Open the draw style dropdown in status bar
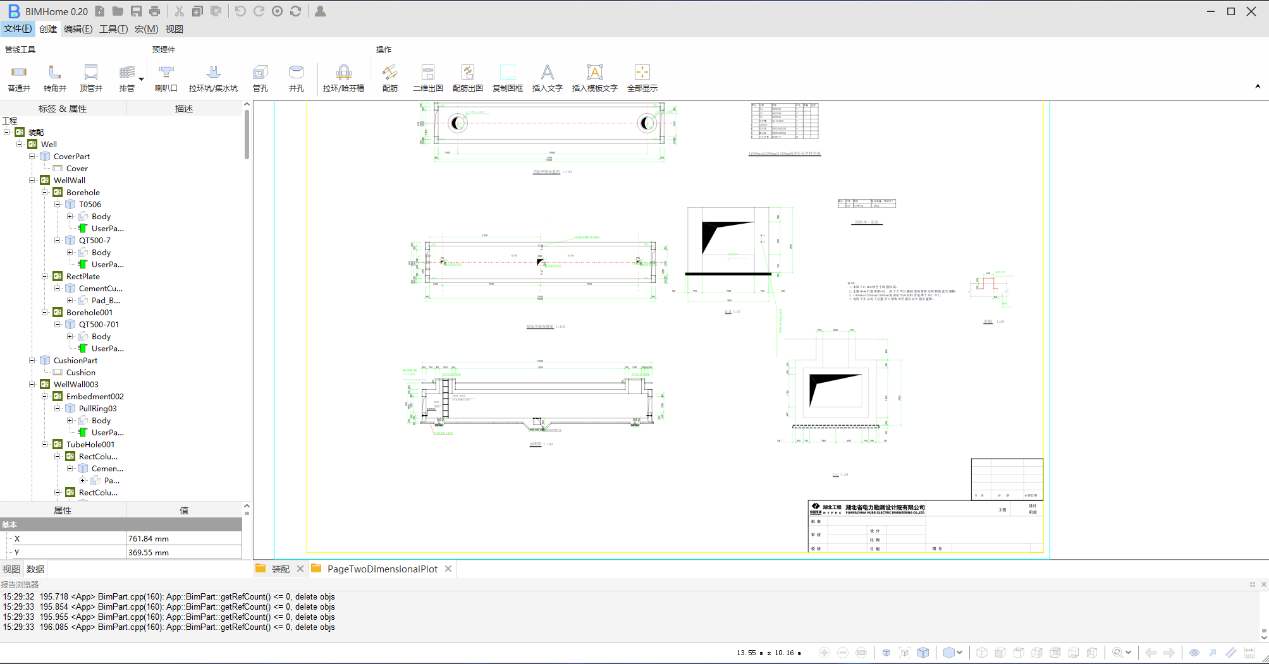This screenshot has height=664, width=1269. pyautogui.click(x=960, y=652)
